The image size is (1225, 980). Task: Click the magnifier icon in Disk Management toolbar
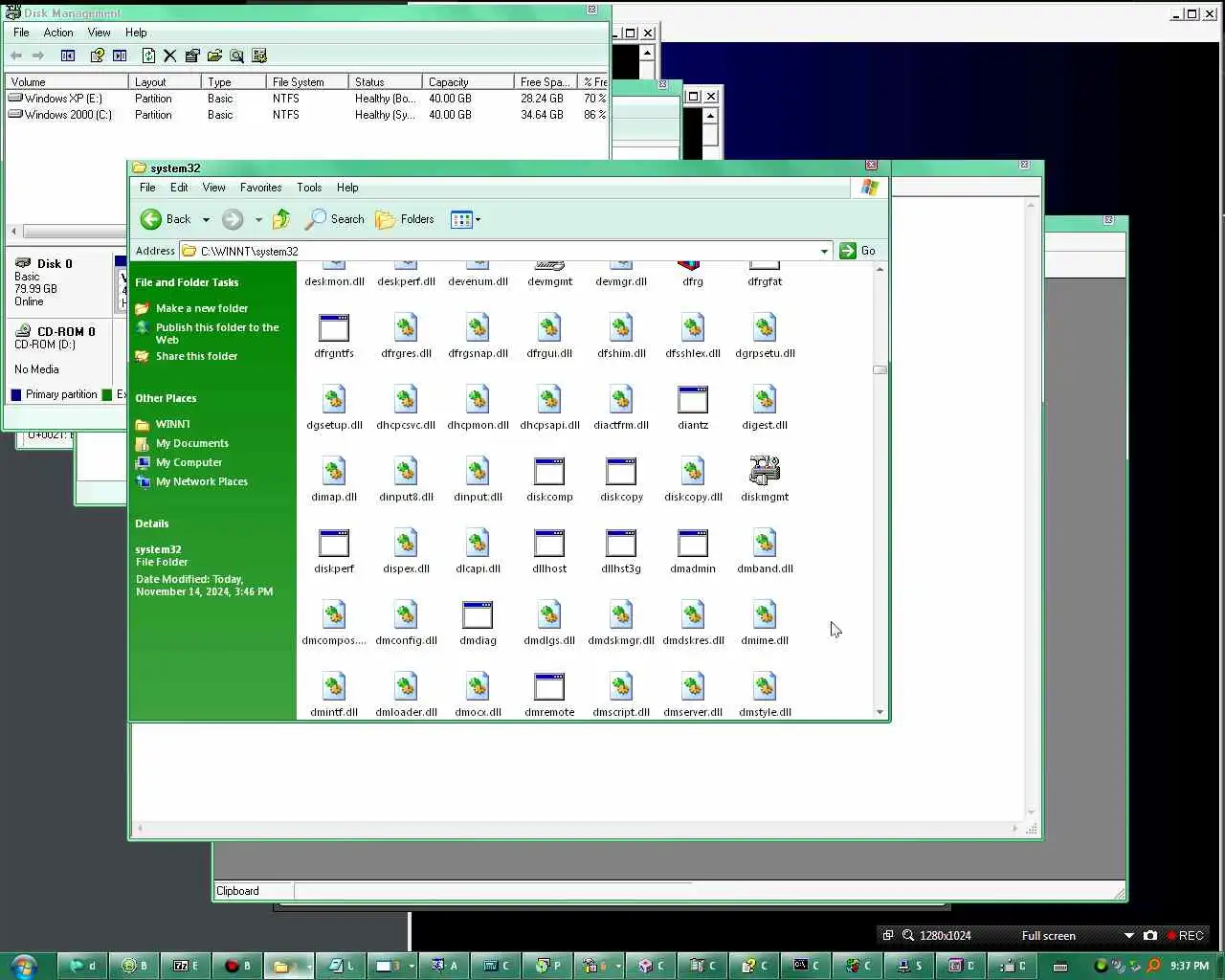tap(236, 56)
